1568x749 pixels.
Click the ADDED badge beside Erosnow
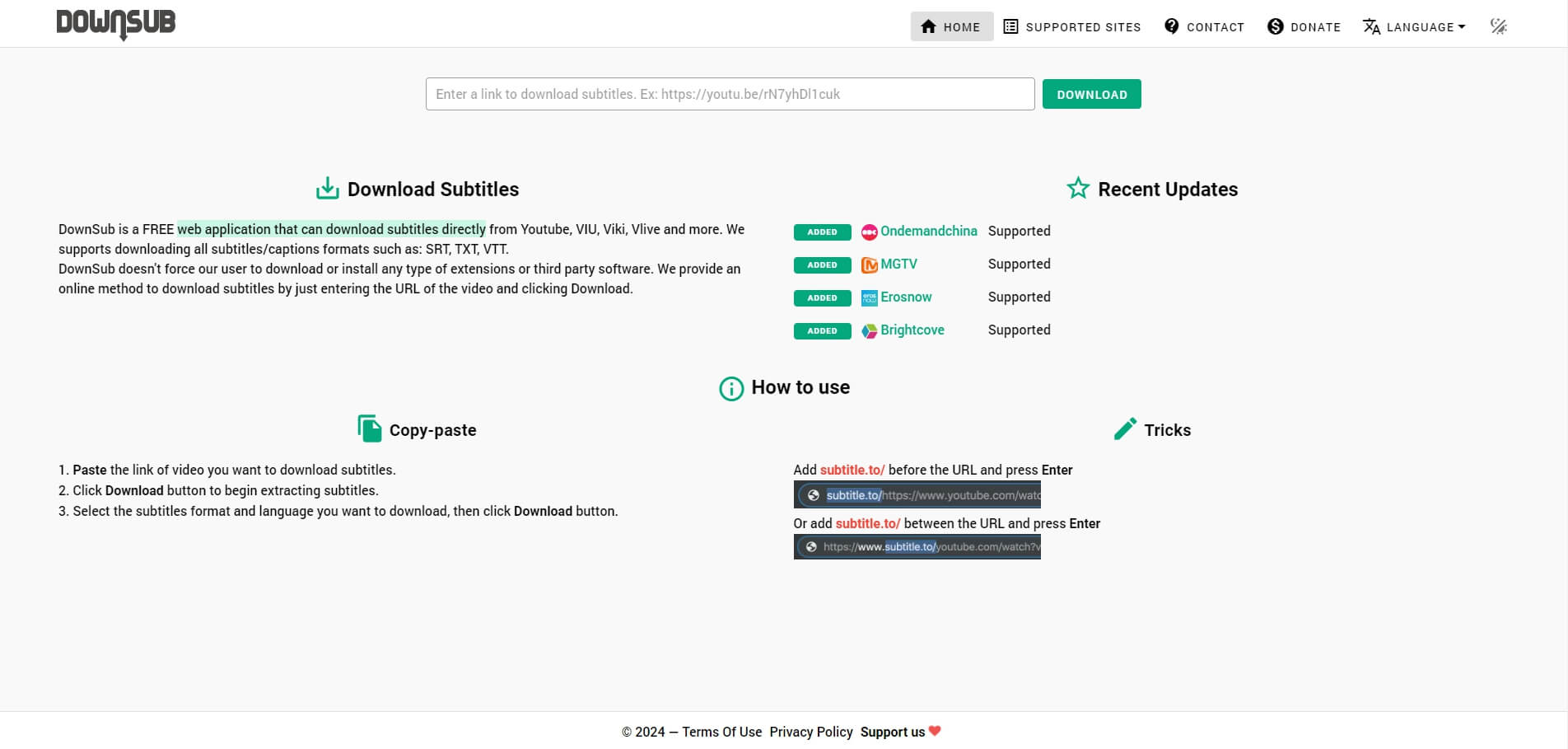822,297
